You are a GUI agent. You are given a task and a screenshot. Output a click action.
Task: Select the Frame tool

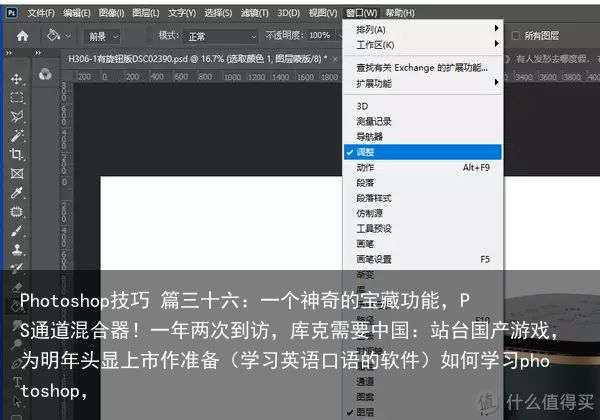[x=16, y=173]
